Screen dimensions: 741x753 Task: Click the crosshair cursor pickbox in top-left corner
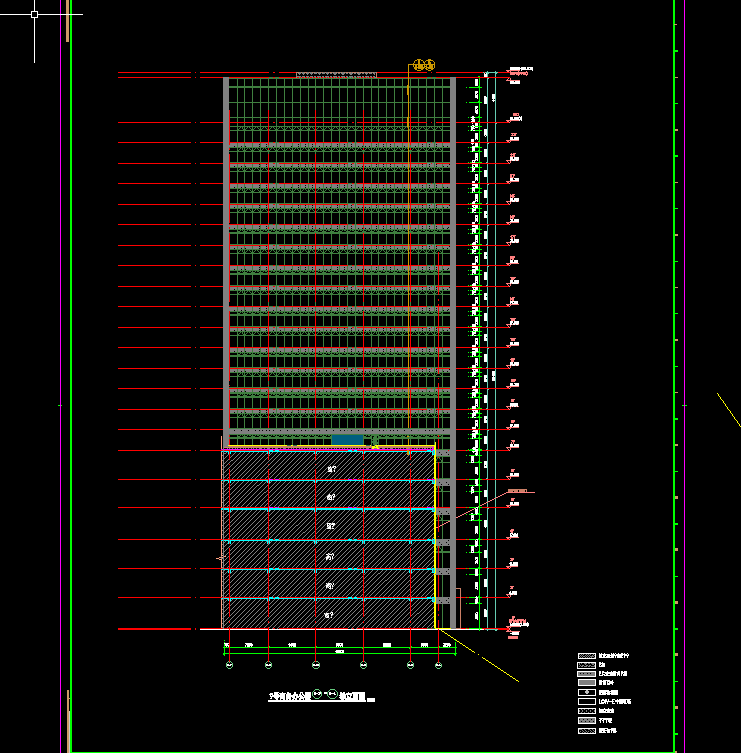(34, 15)
